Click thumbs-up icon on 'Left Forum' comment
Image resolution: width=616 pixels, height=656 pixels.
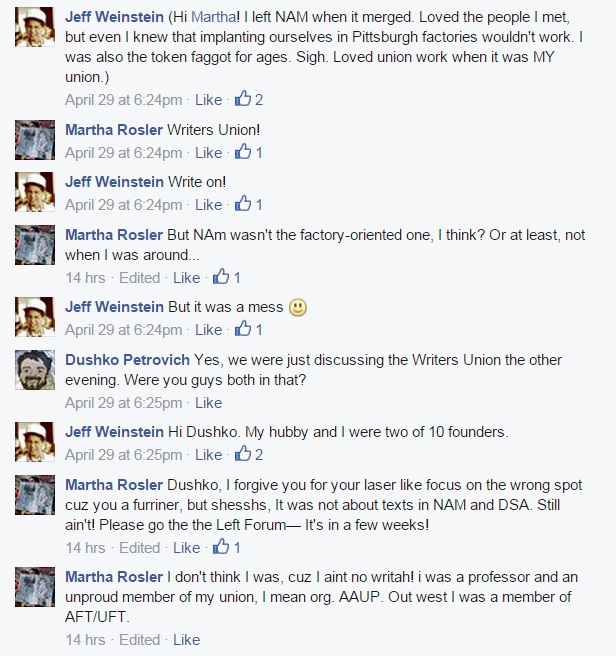(x=220, y=547)
